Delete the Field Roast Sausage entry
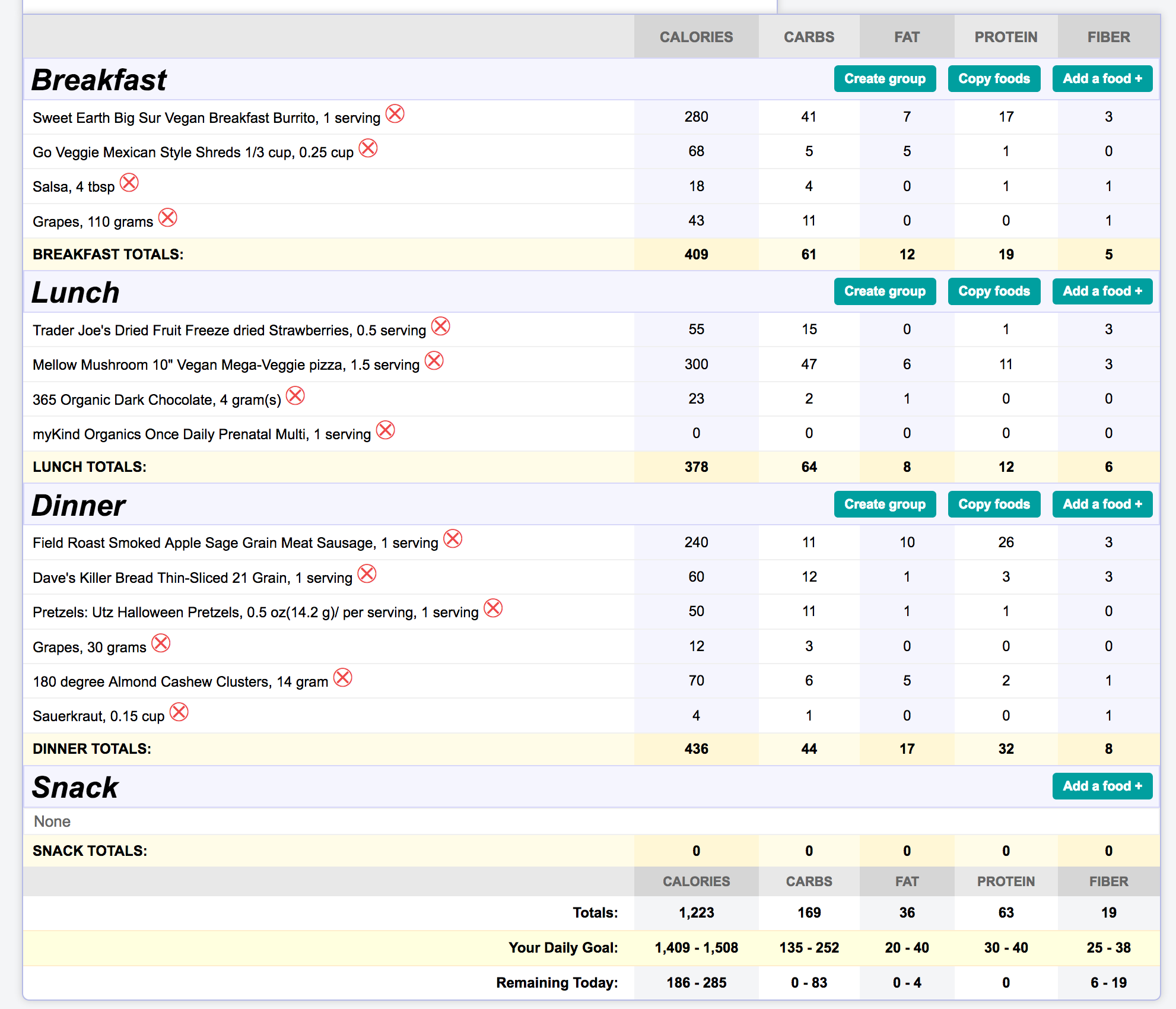This screenshot has height=1009, width=1176. click(453, 539)
